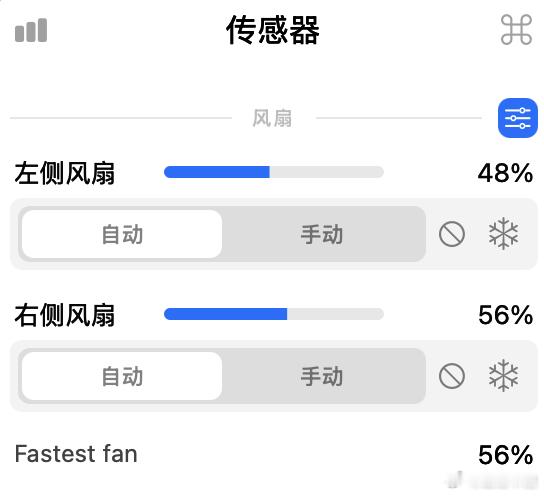Click the 48% value of left fan
544x496 pixels.
click(x=505, y=173)
